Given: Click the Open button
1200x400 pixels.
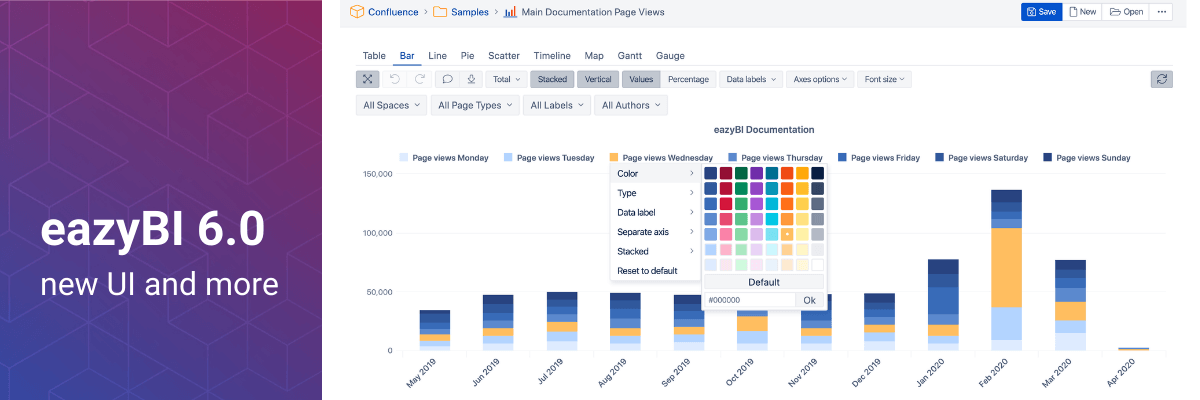Looking at the screenshot, I should point(1126,12).
